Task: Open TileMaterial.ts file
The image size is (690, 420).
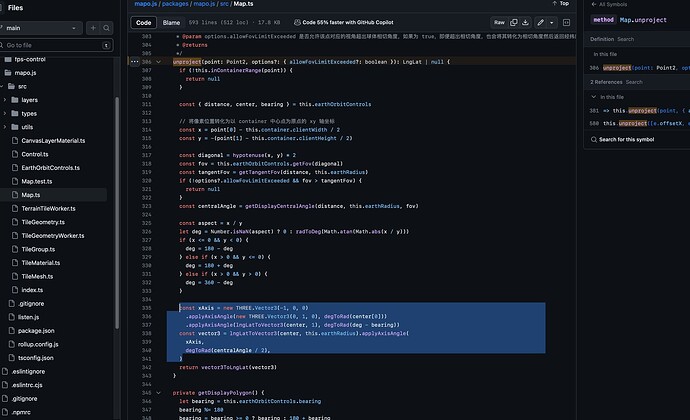Action: pos(40,263)
